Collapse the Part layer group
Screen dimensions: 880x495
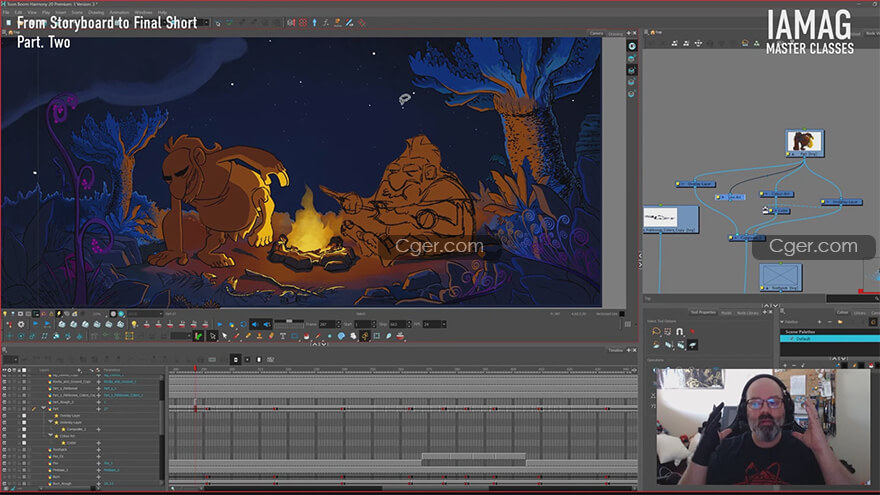[44, 409]
